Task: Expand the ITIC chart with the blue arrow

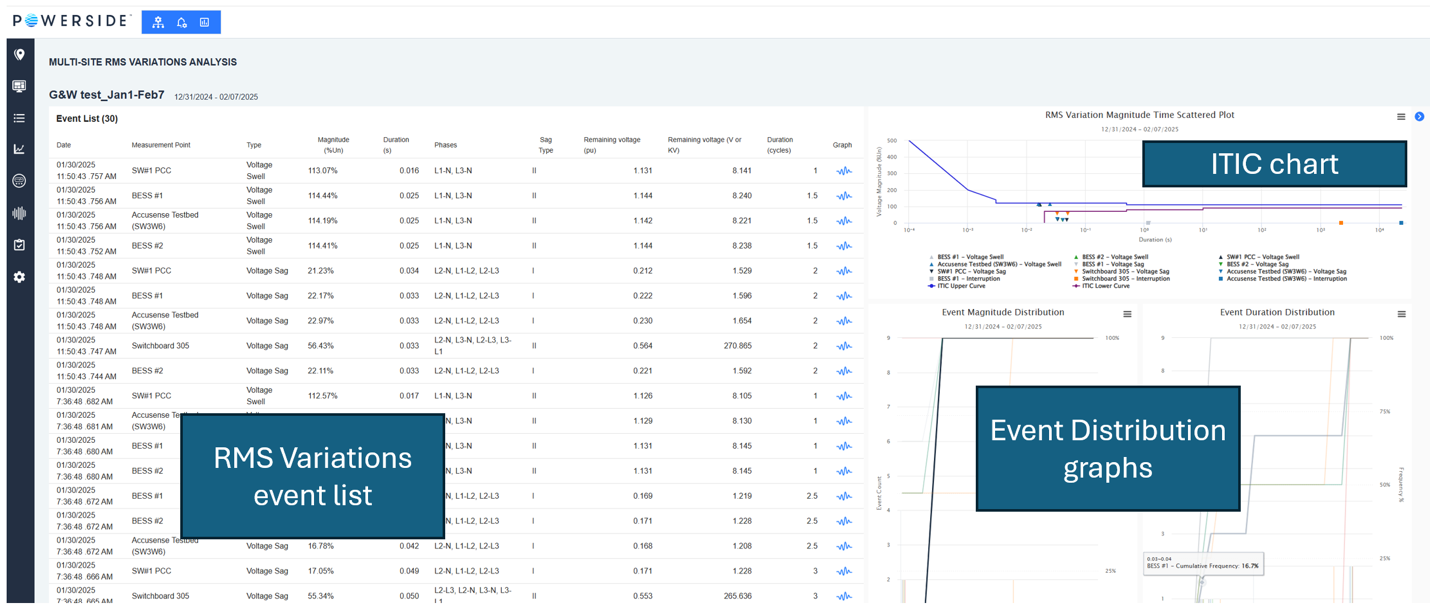Action: coord(1420,116)
